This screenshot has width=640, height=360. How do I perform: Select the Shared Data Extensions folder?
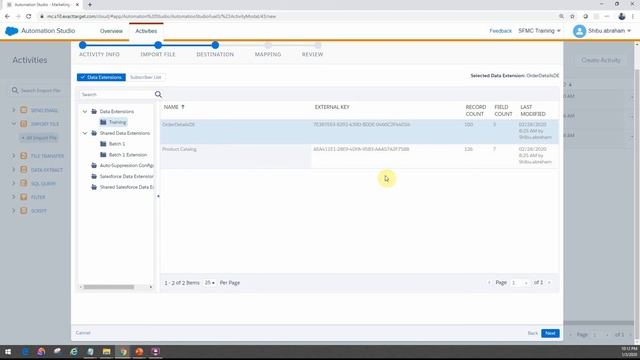(x=124, y=133)
